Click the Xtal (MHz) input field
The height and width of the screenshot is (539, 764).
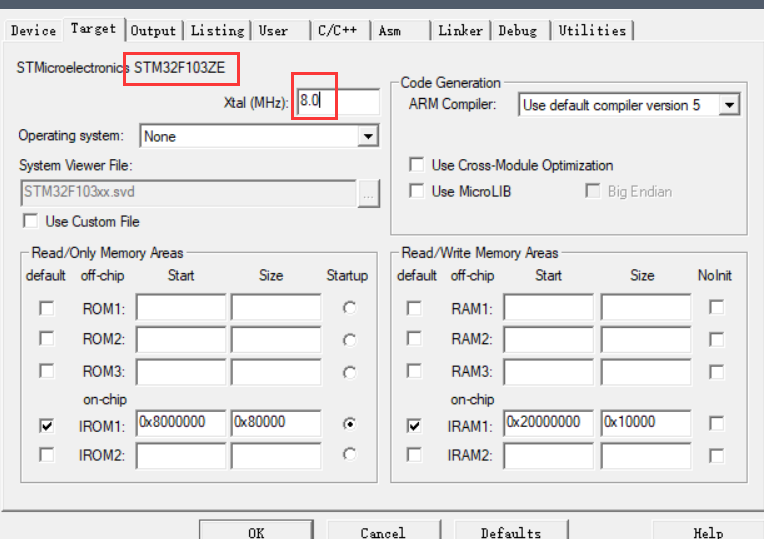click(338, 101)
